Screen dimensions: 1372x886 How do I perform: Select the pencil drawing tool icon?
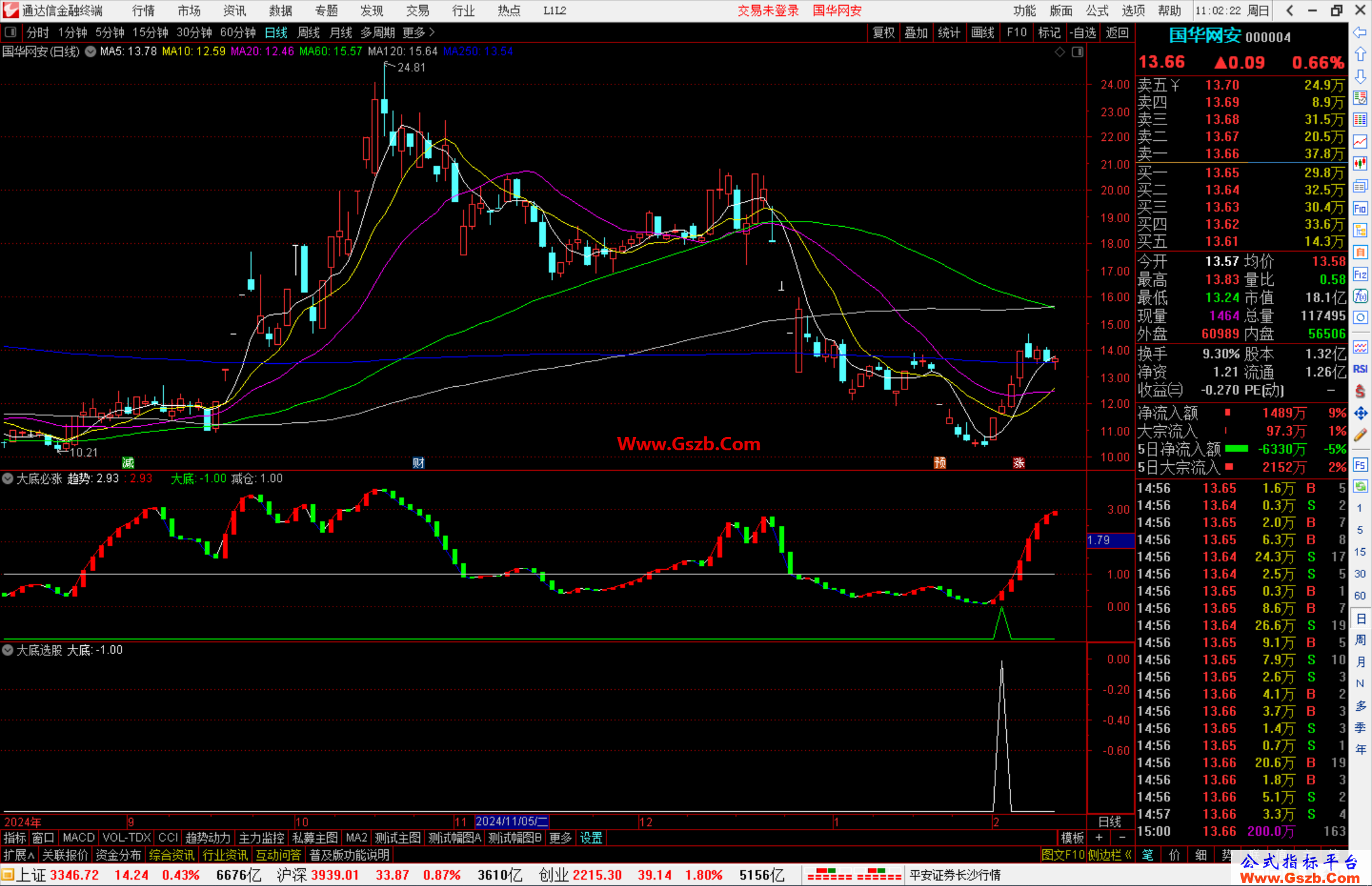pyautogui.click(x=1360, y=435)
